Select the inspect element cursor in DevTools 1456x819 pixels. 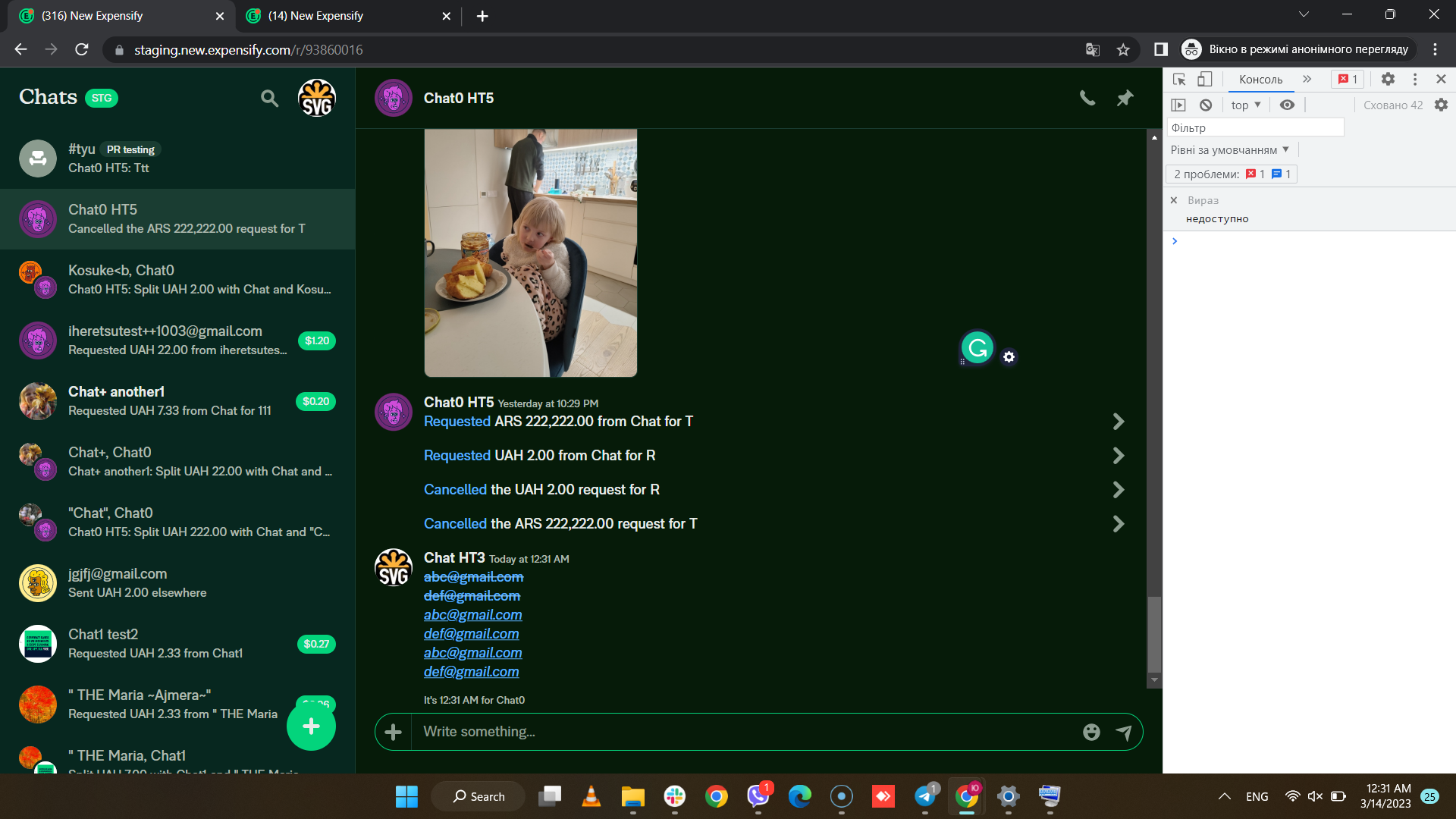click(1178, 79)
